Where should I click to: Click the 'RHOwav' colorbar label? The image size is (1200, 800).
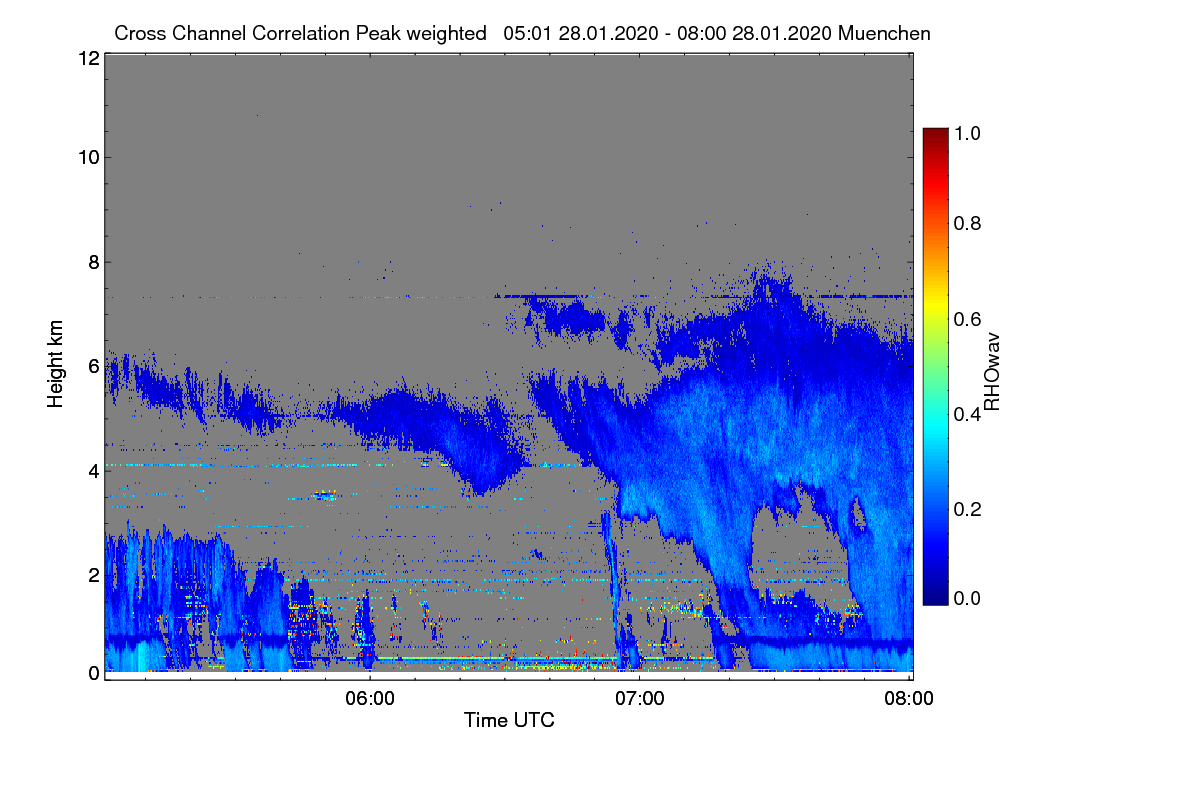[993, 373]
